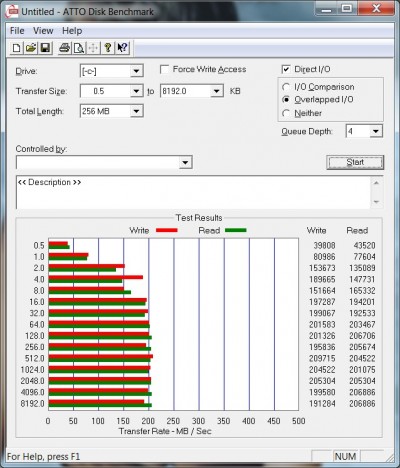
Task: Click the ATTO app icon in title bar
Action: click(x=12, y=11)
